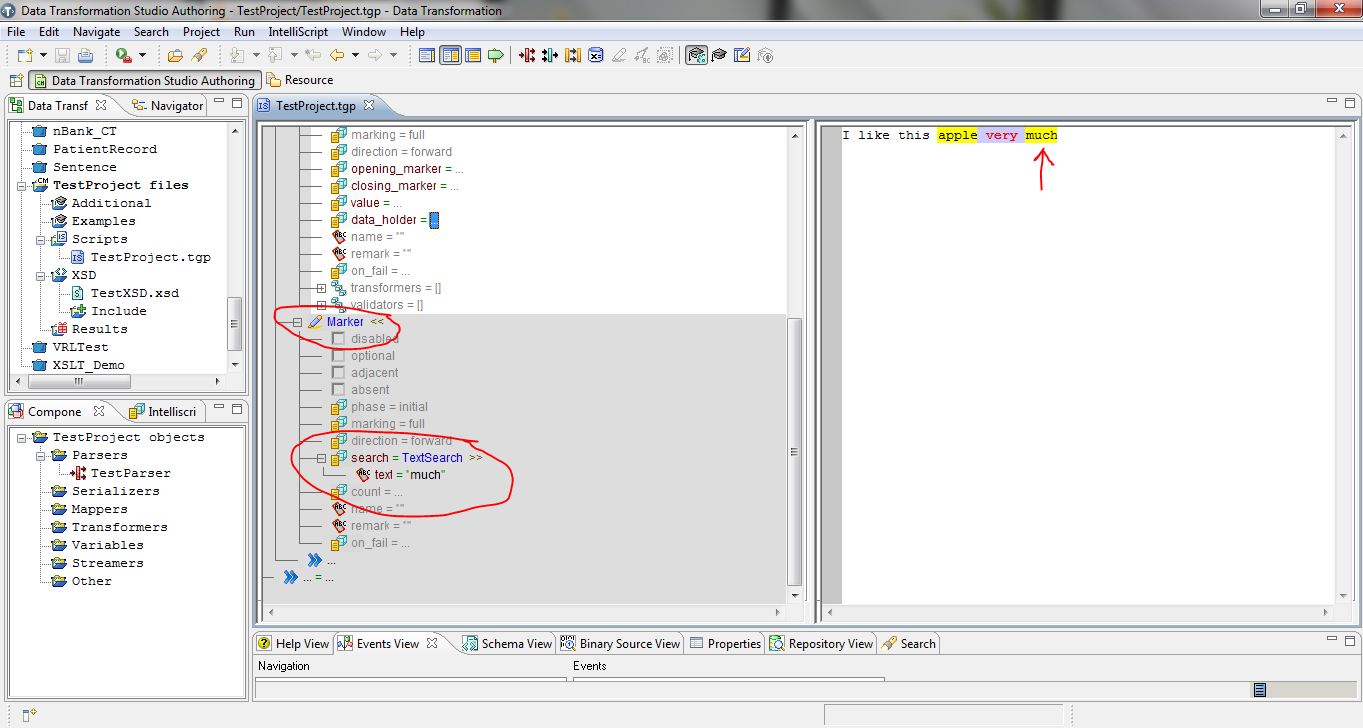Collapse the TestProject files folder
This screenshot has width=1363, height=728.
click(x=22, y=185)
